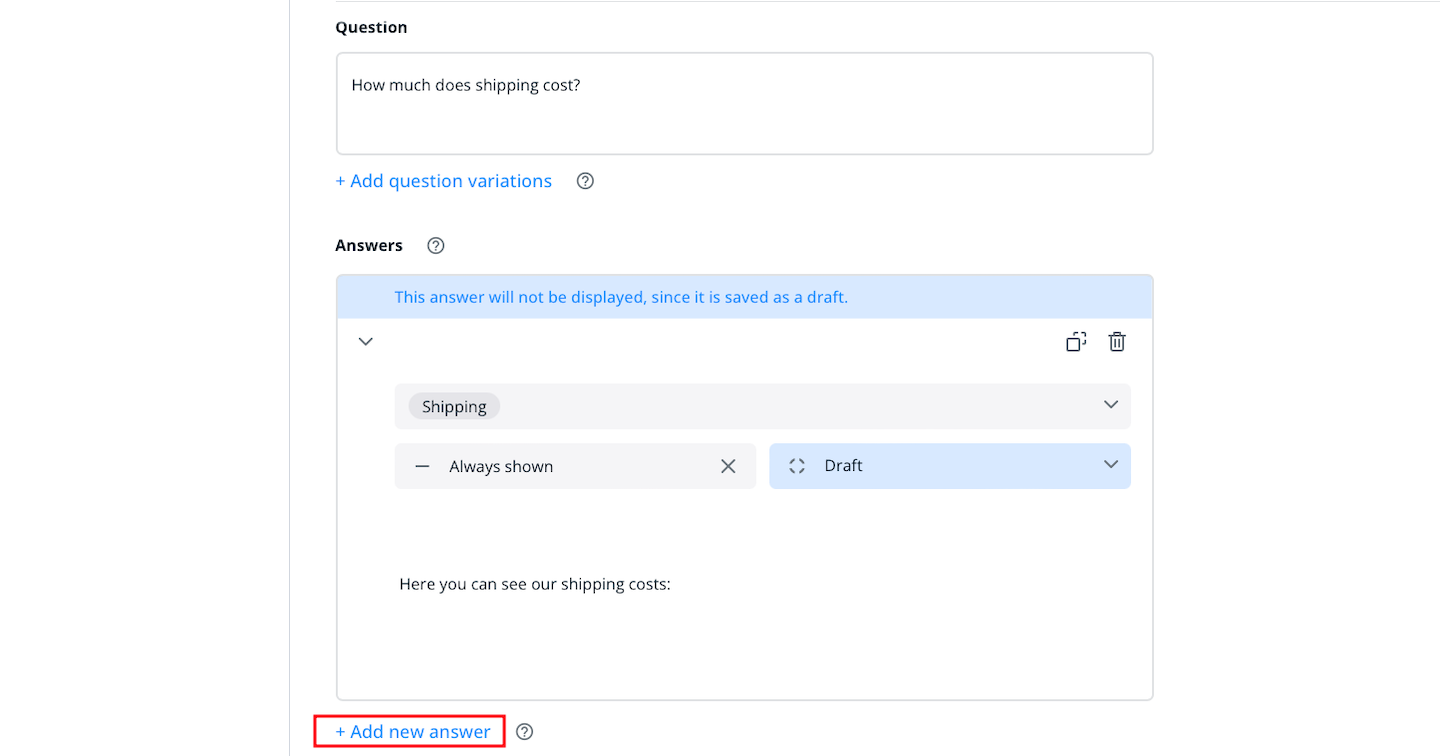Viewport: 1440px width, 756px height.
Task: Delete the answer with the trash icon
Action: (x=1117, y=342)
